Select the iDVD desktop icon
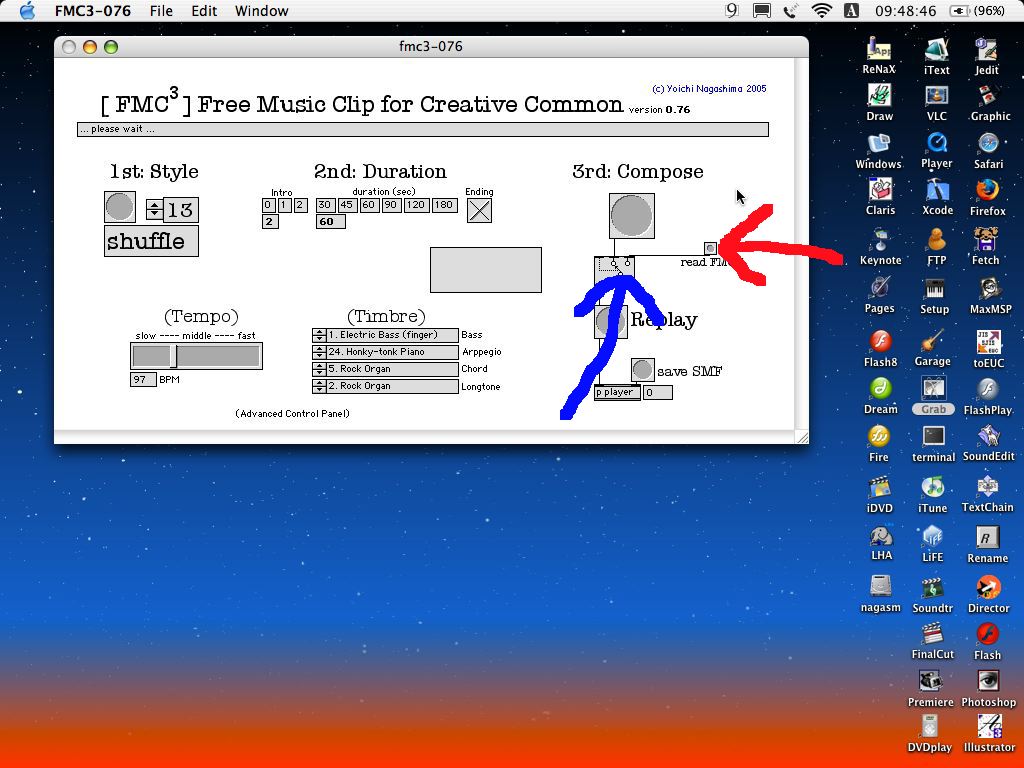Image resolution: width=1024 pixels, height=768 pixels. pyautogui.click(x=879, y=495)
